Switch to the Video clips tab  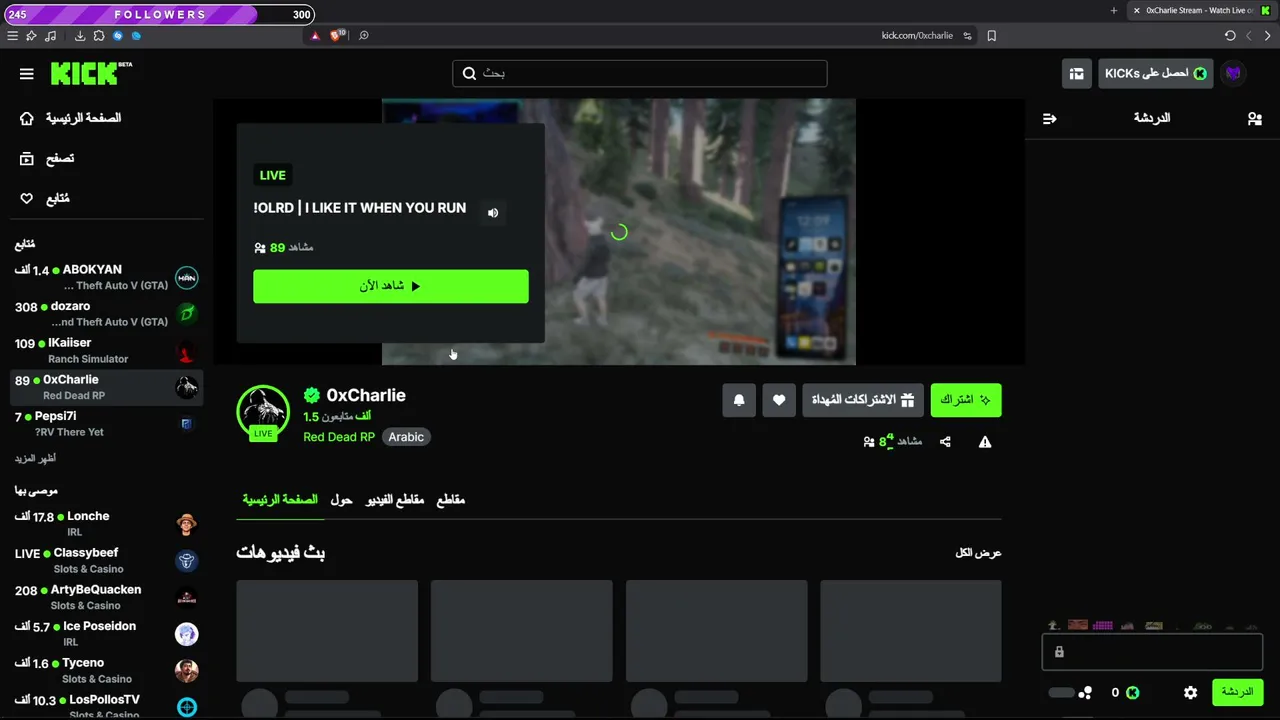pos(395,500)
